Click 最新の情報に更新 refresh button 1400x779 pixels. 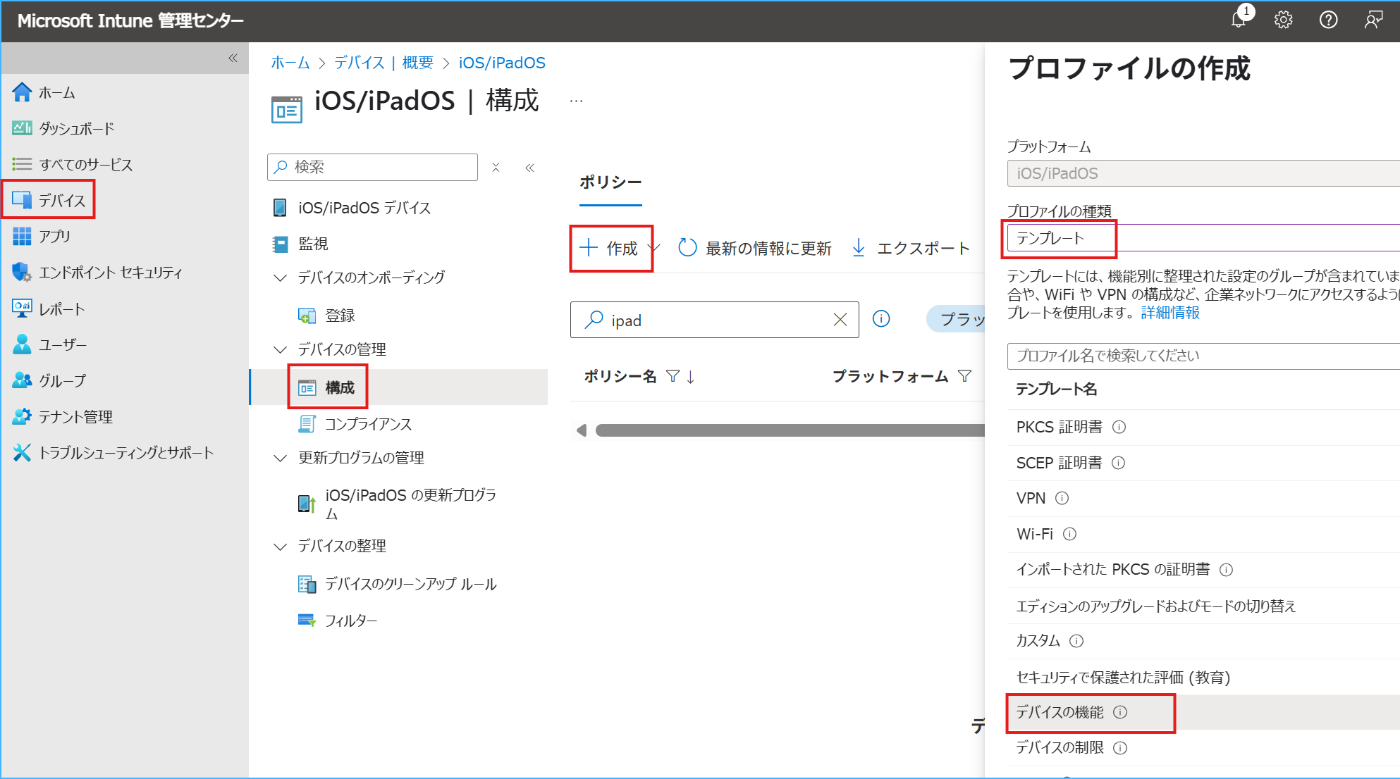click(x=755, y=248)
